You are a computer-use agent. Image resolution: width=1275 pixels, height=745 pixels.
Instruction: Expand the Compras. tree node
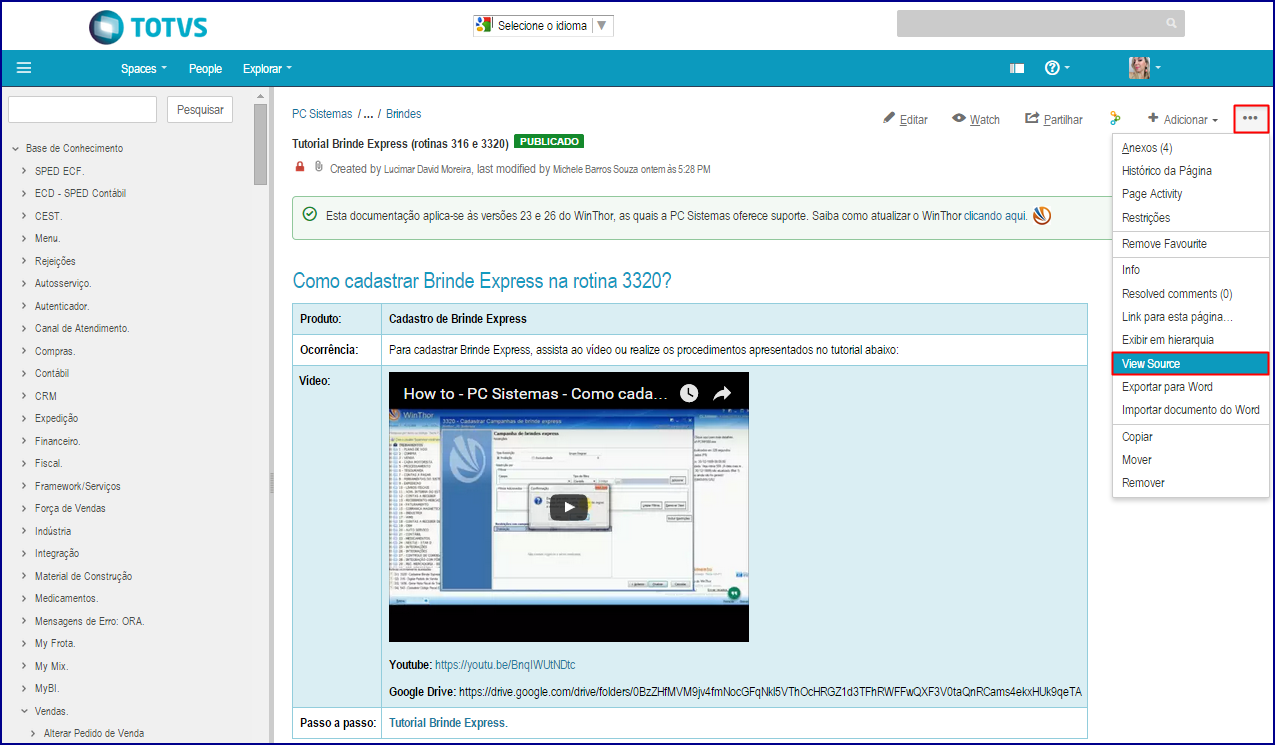24,351
